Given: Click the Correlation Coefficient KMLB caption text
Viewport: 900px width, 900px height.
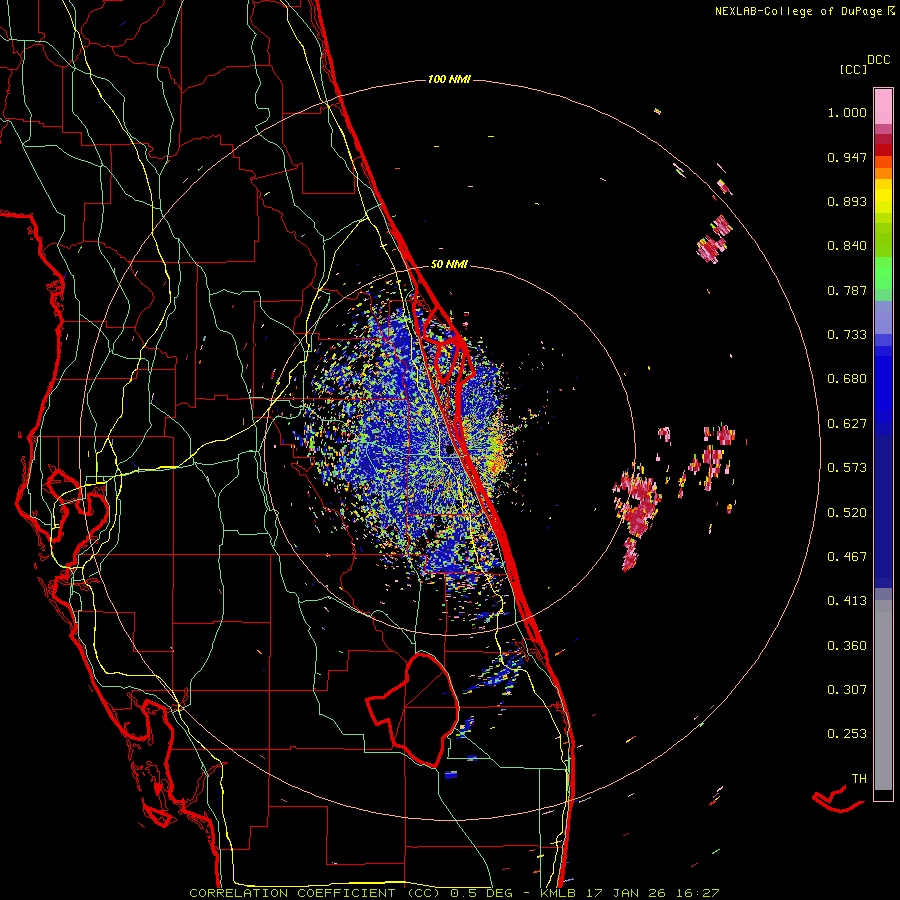Looking at the screenshot, I should tap(454, 893).
